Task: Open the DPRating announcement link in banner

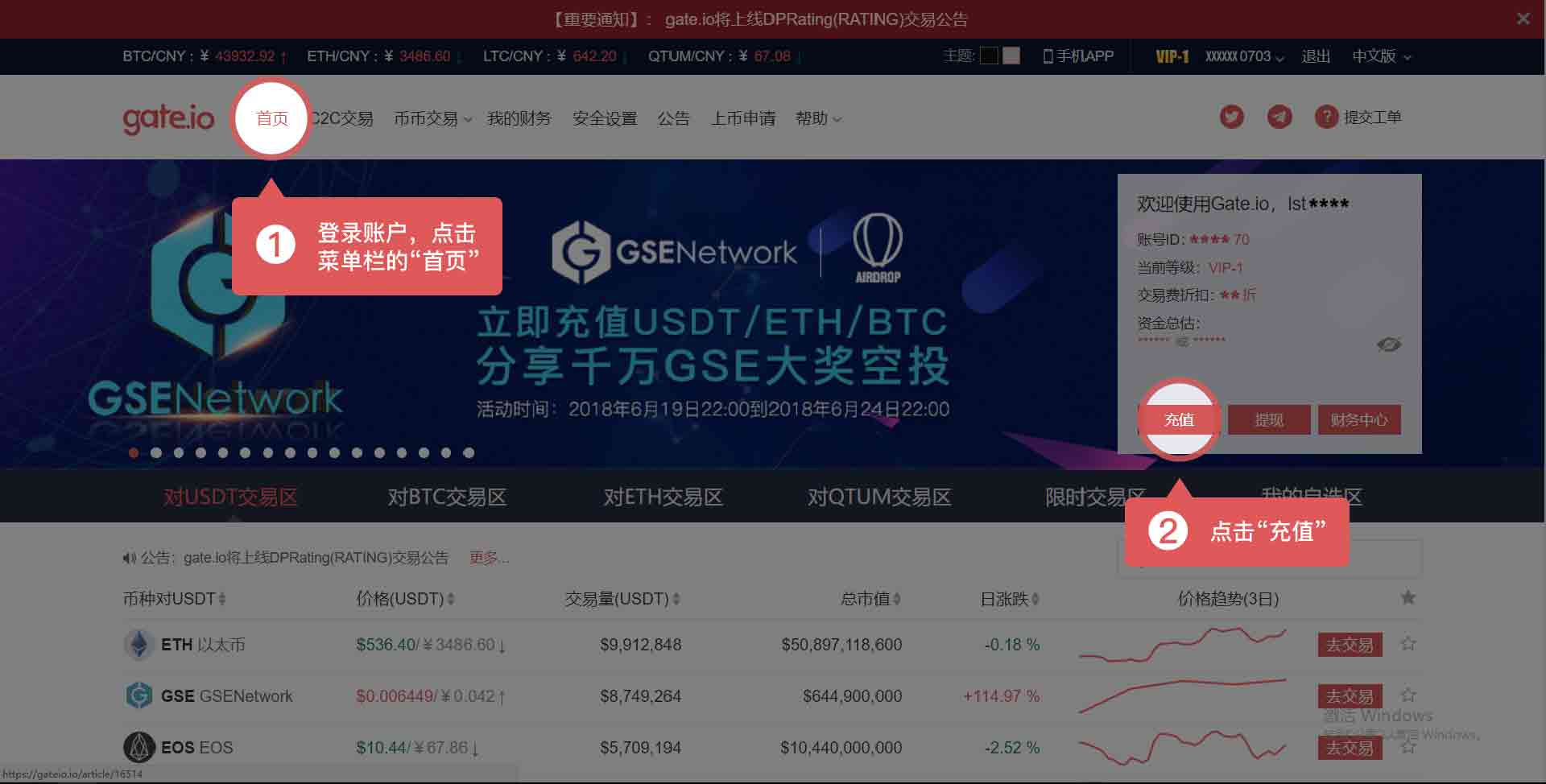Action: coord(816,19)
